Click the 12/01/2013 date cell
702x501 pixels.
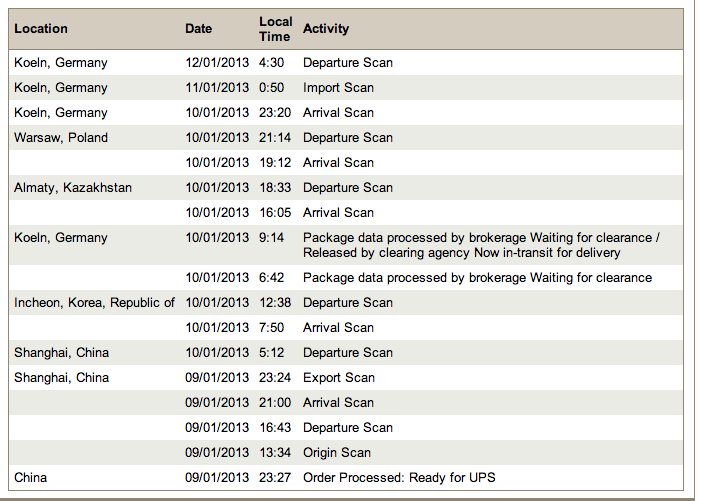(216, 63)
